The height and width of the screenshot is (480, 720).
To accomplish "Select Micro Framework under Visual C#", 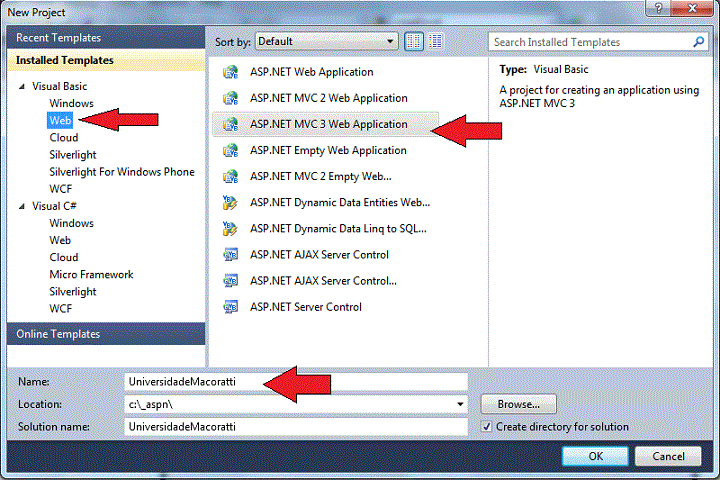I will (x=91, y=275).
